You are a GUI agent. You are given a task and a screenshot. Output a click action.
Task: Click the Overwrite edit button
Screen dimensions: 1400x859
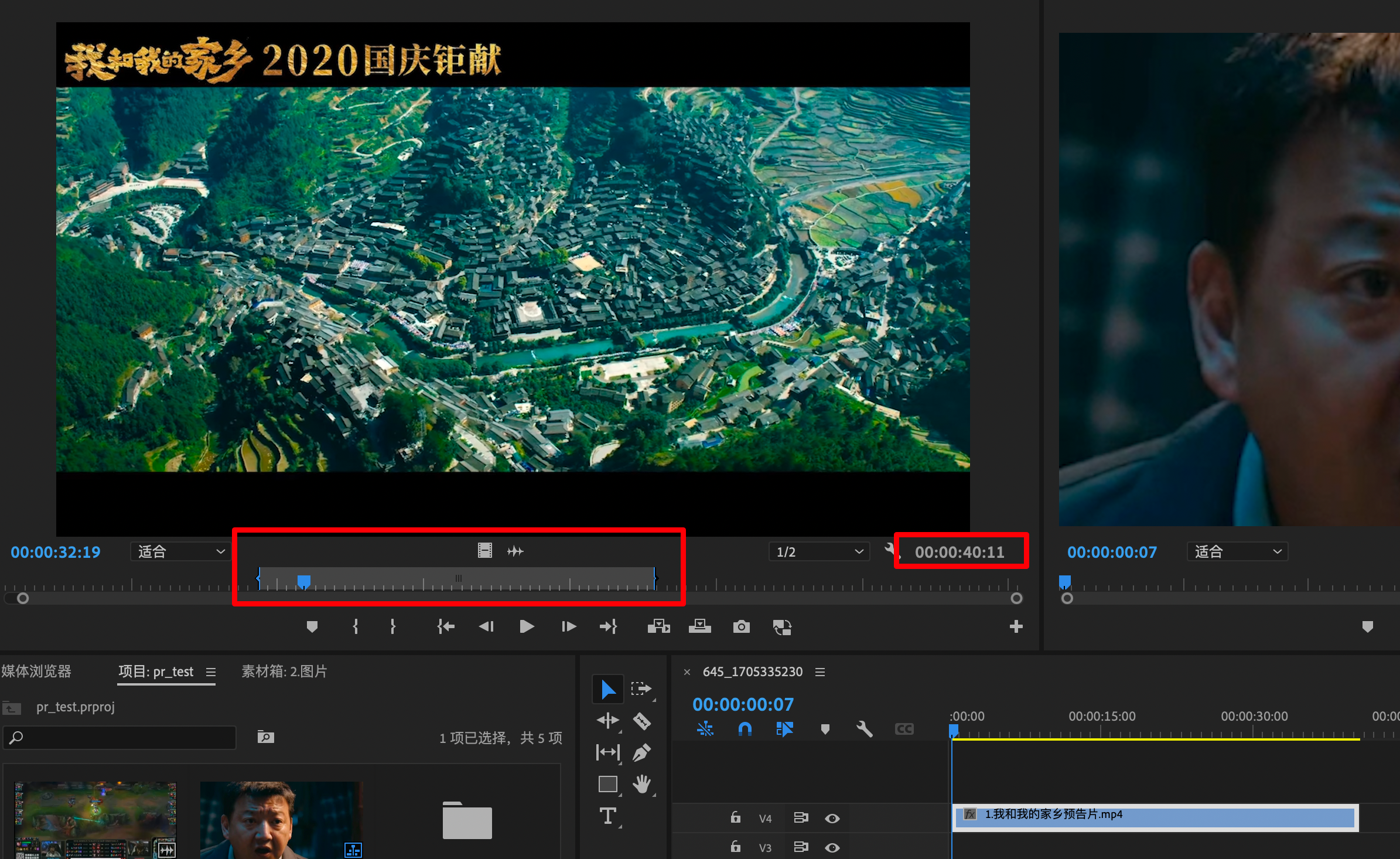[699, 627]
